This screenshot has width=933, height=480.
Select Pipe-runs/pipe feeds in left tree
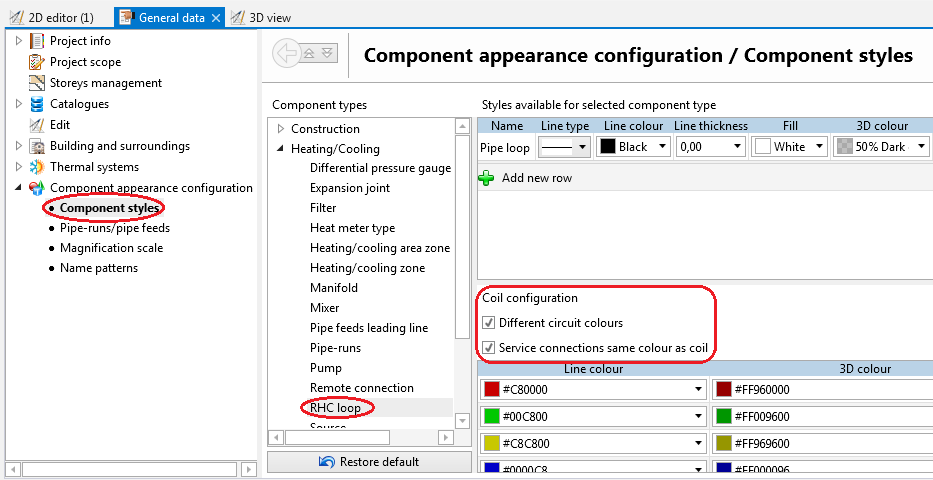point(115,228)
